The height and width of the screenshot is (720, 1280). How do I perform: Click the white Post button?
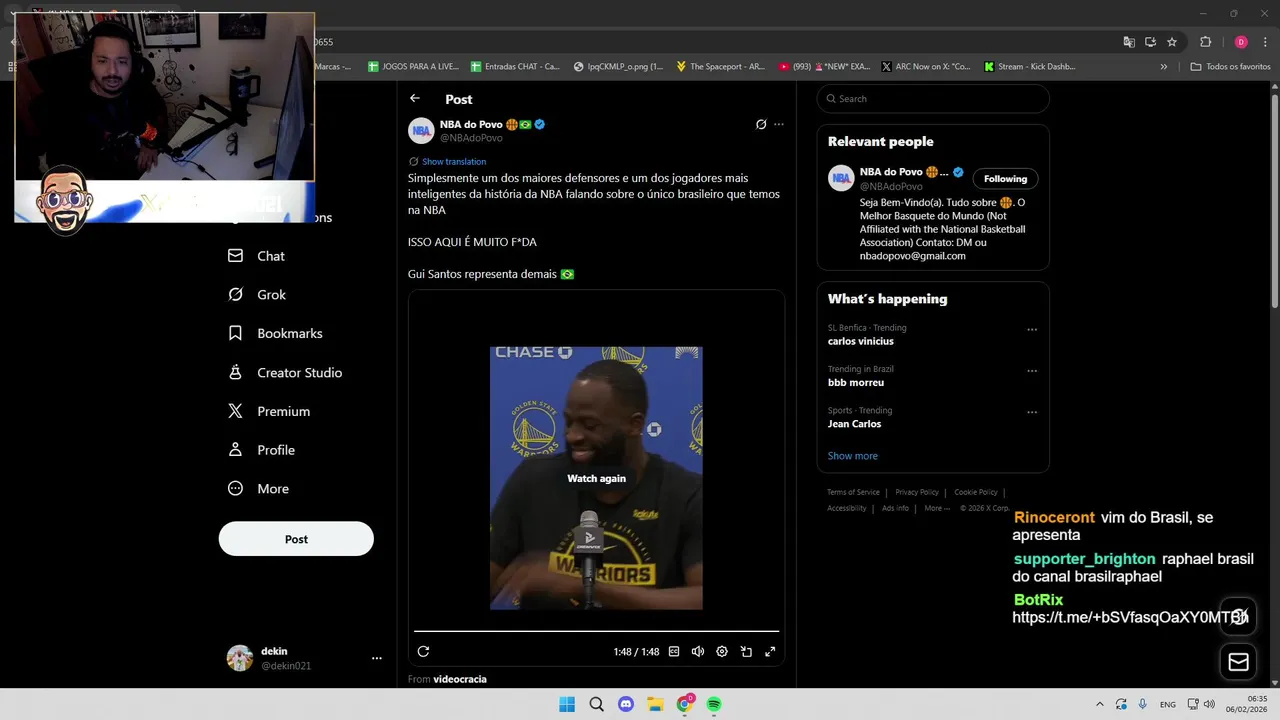tap(296, 539)
